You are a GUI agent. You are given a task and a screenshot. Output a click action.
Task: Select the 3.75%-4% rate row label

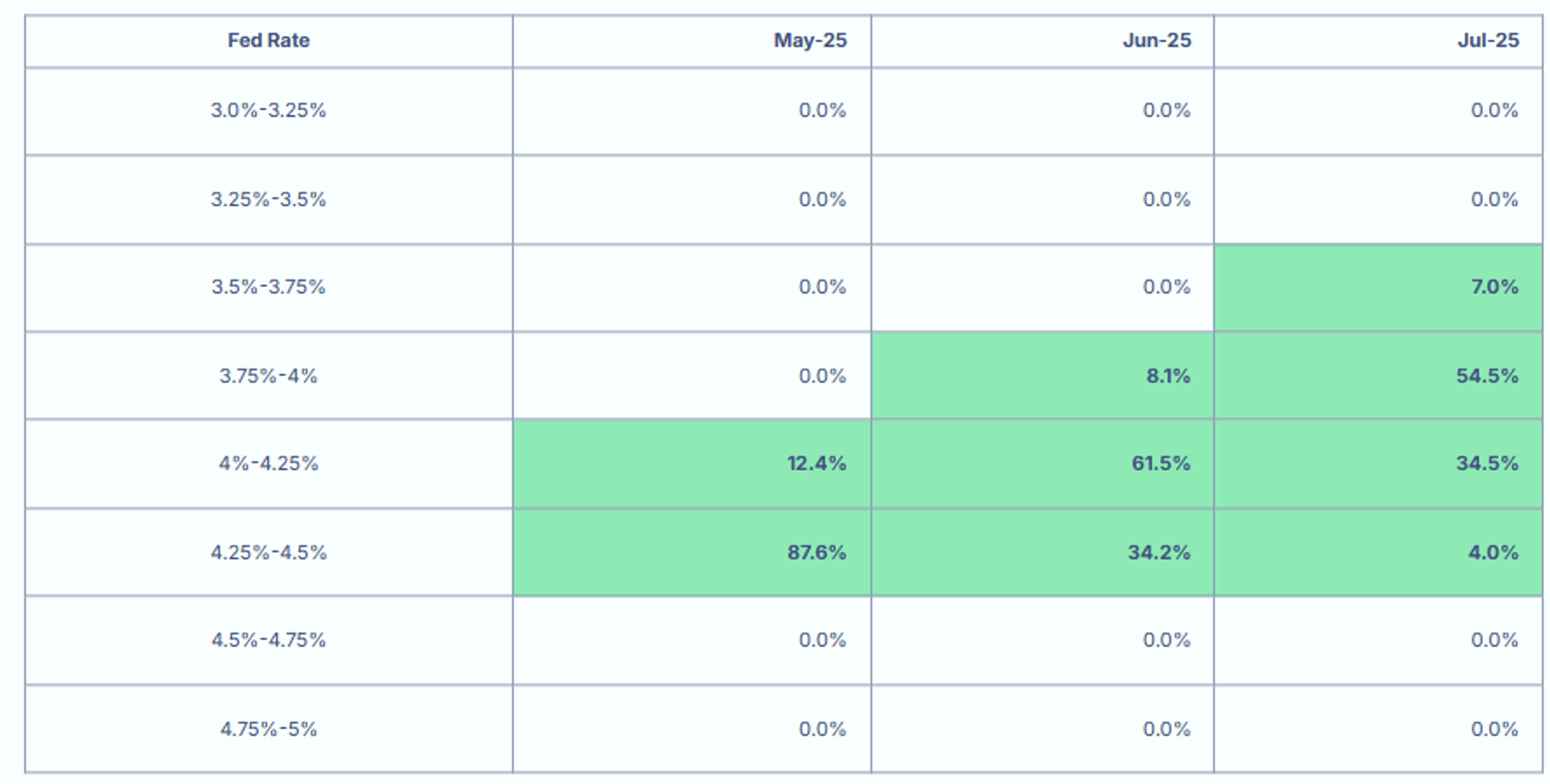click(268, 376)
